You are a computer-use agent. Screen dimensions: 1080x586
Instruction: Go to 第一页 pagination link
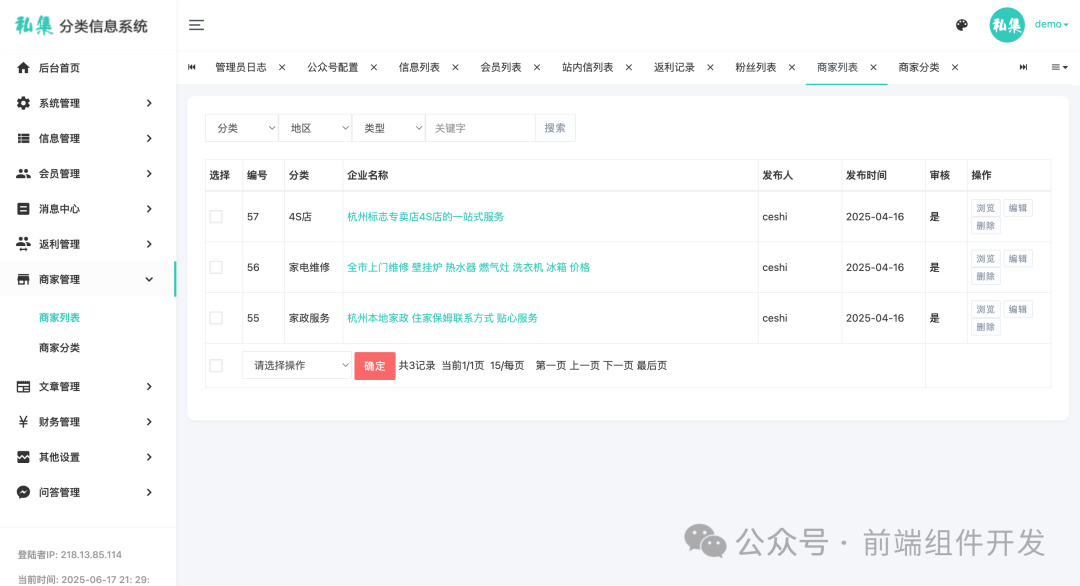click(x=550, y=366)
